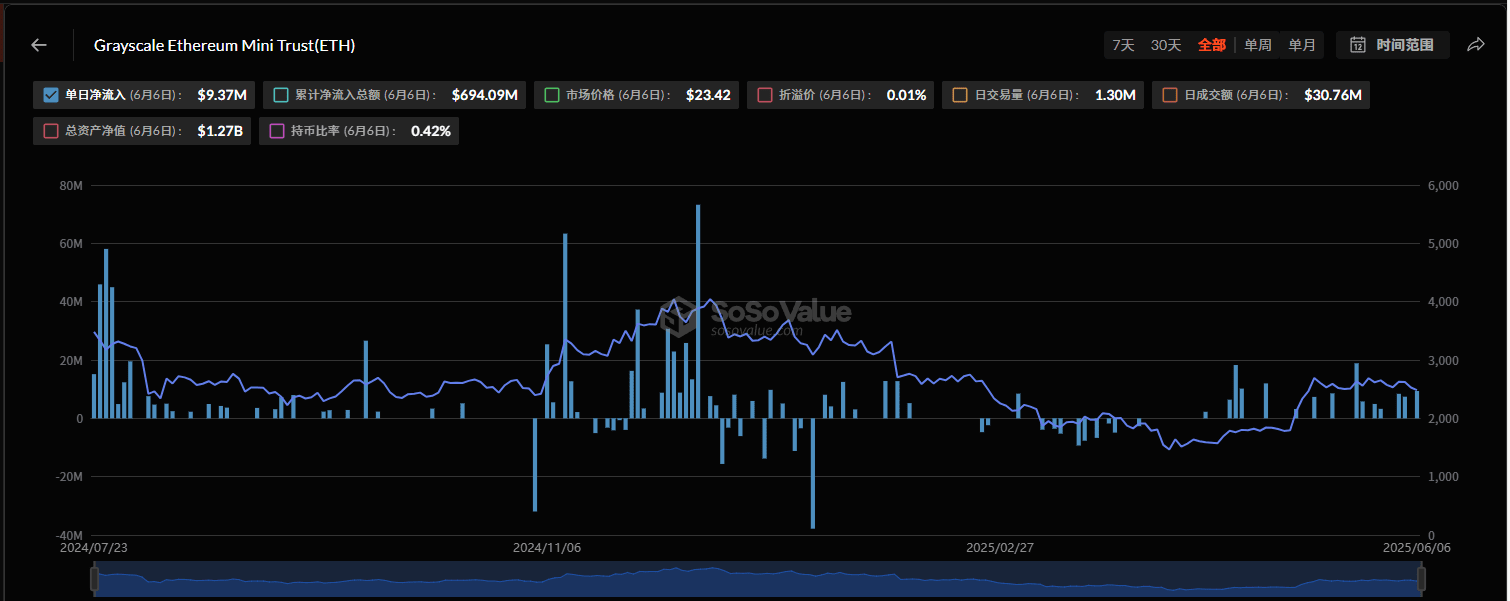
Task: Click the $23.42 market price value
Action: (x=708, y=96)
